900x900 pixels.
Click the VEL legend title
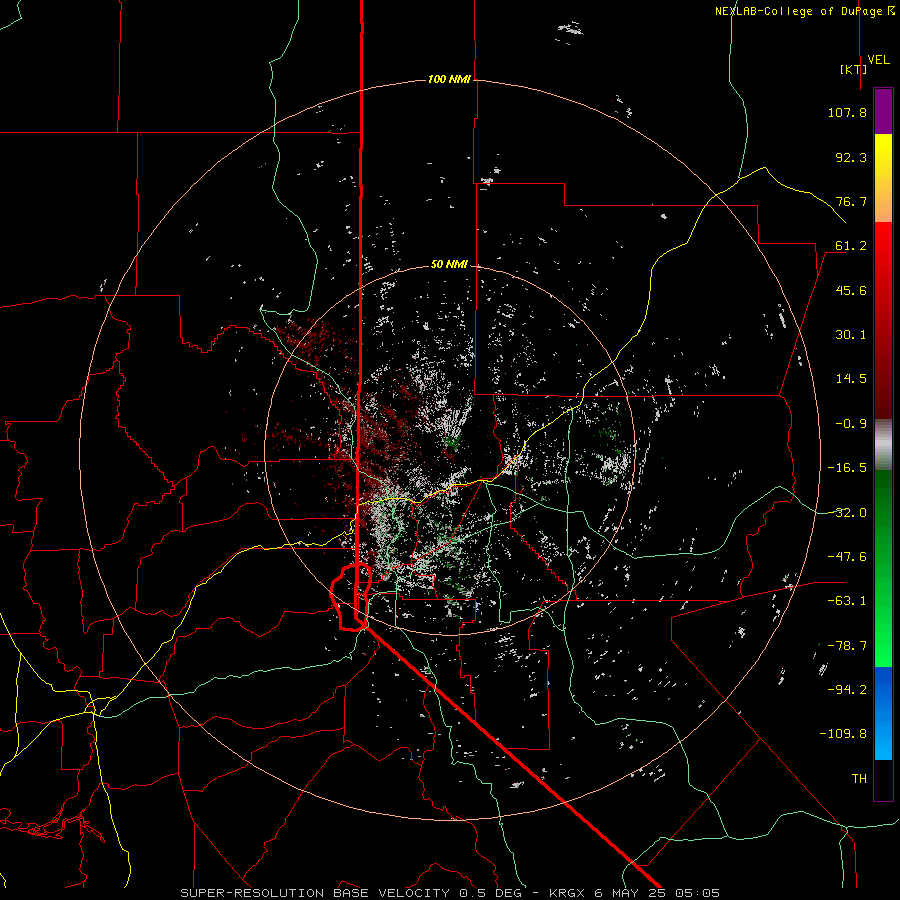[x=878, y=60]
